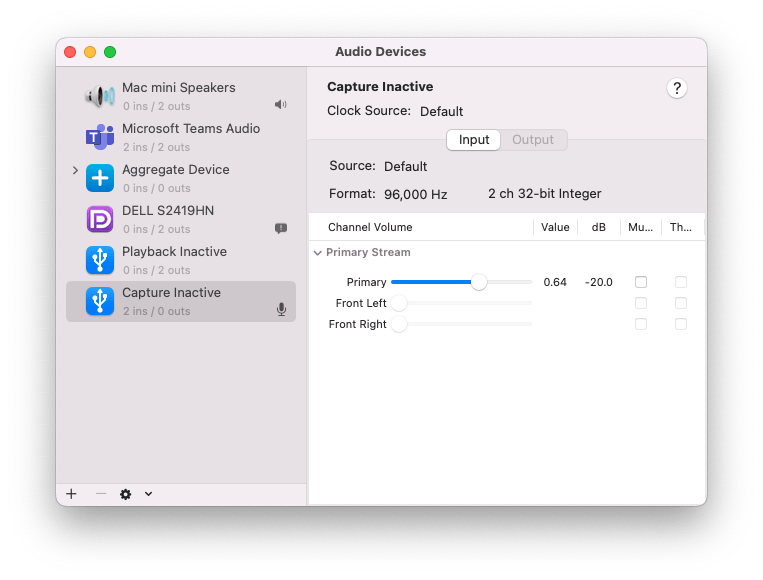Open the gear settings menu

click(126, 494)
